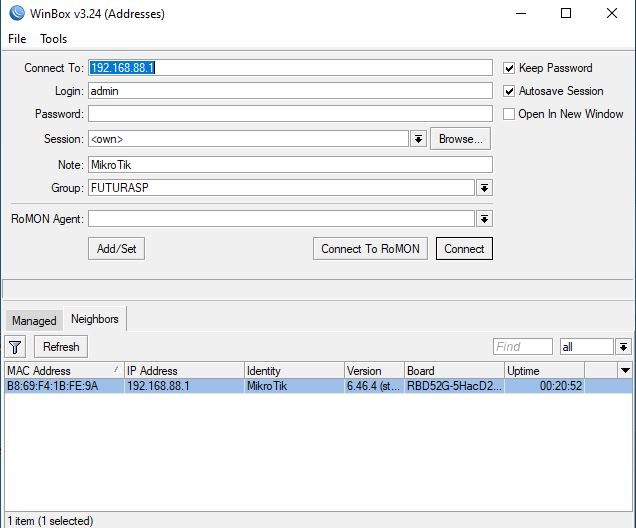Open the Tools menu
The width and height of the screenshot is (636, 528).
[x=54, y=39]
